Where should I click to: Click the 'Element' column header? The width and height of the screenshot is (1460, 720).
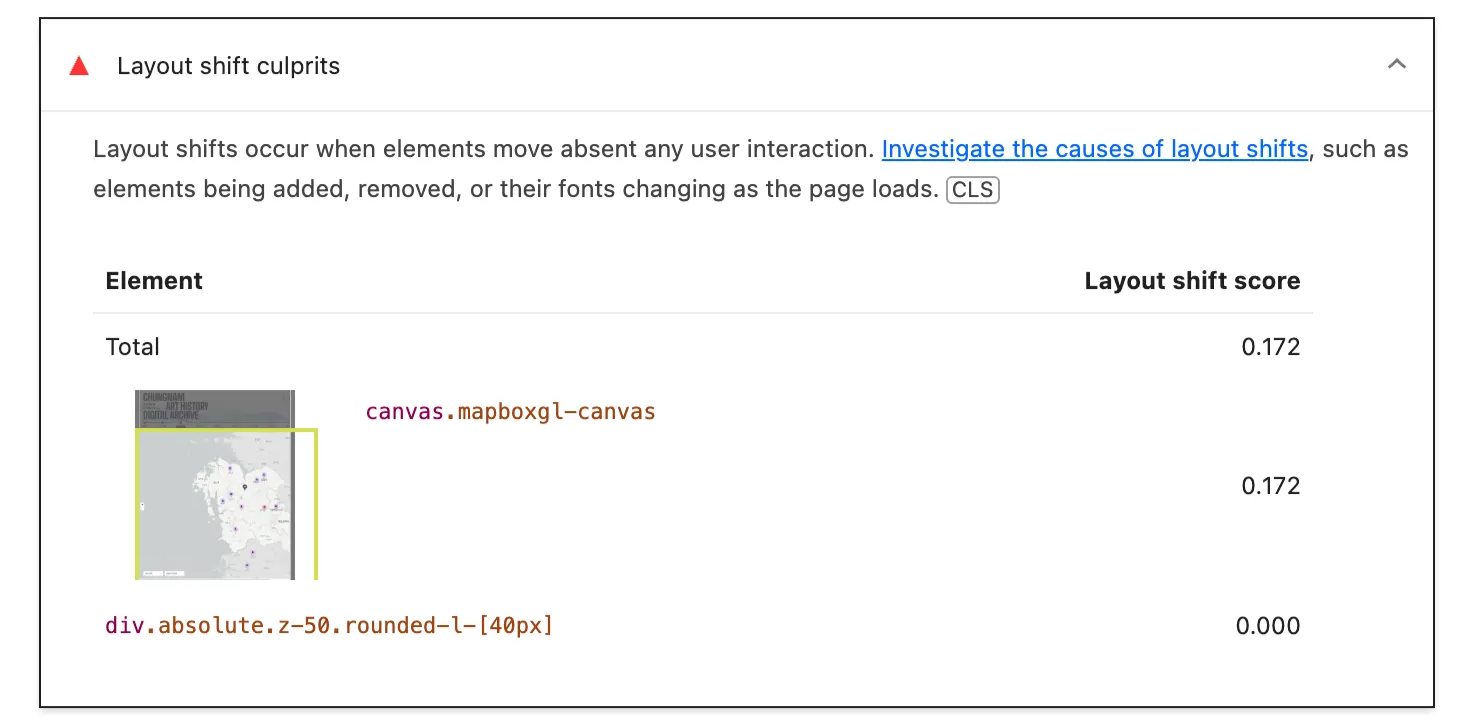click(154, 282)
